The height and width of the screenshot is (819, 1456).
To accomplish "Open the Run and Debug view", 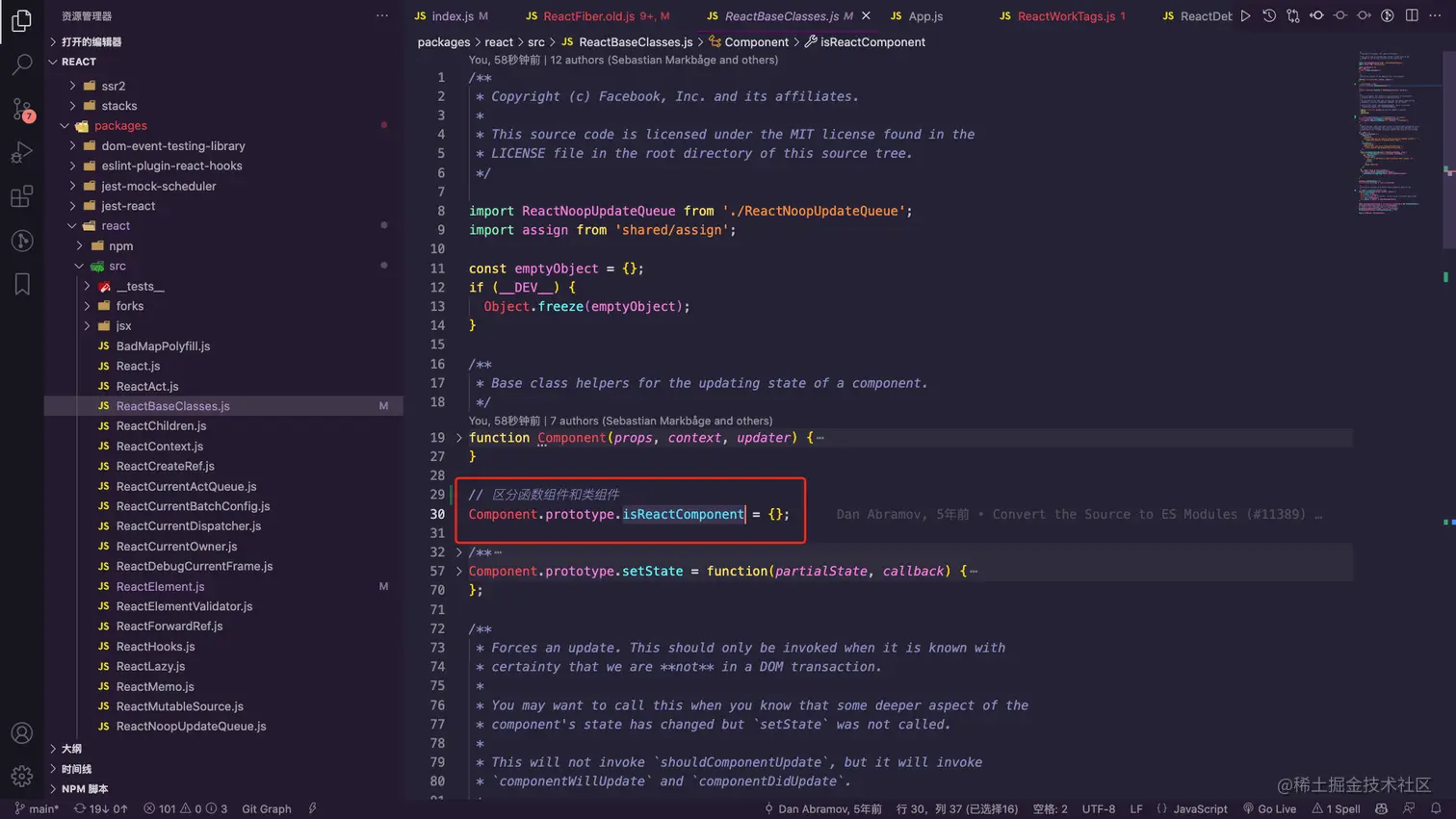I will click(21, 152).
